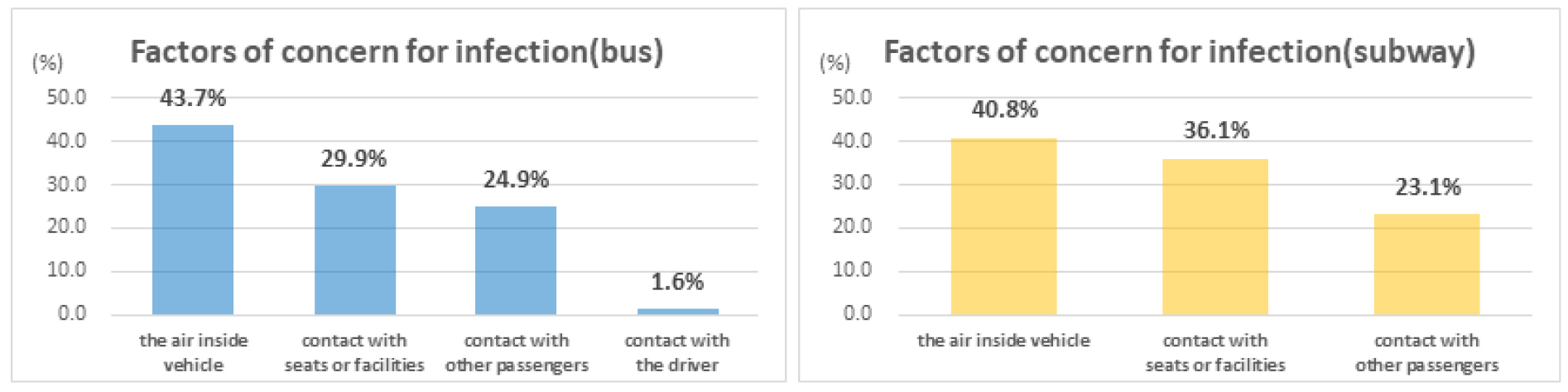This screenshot has height=392, width=1568.
Task: Click the 43.7% data label
Action: click(193, 98)
